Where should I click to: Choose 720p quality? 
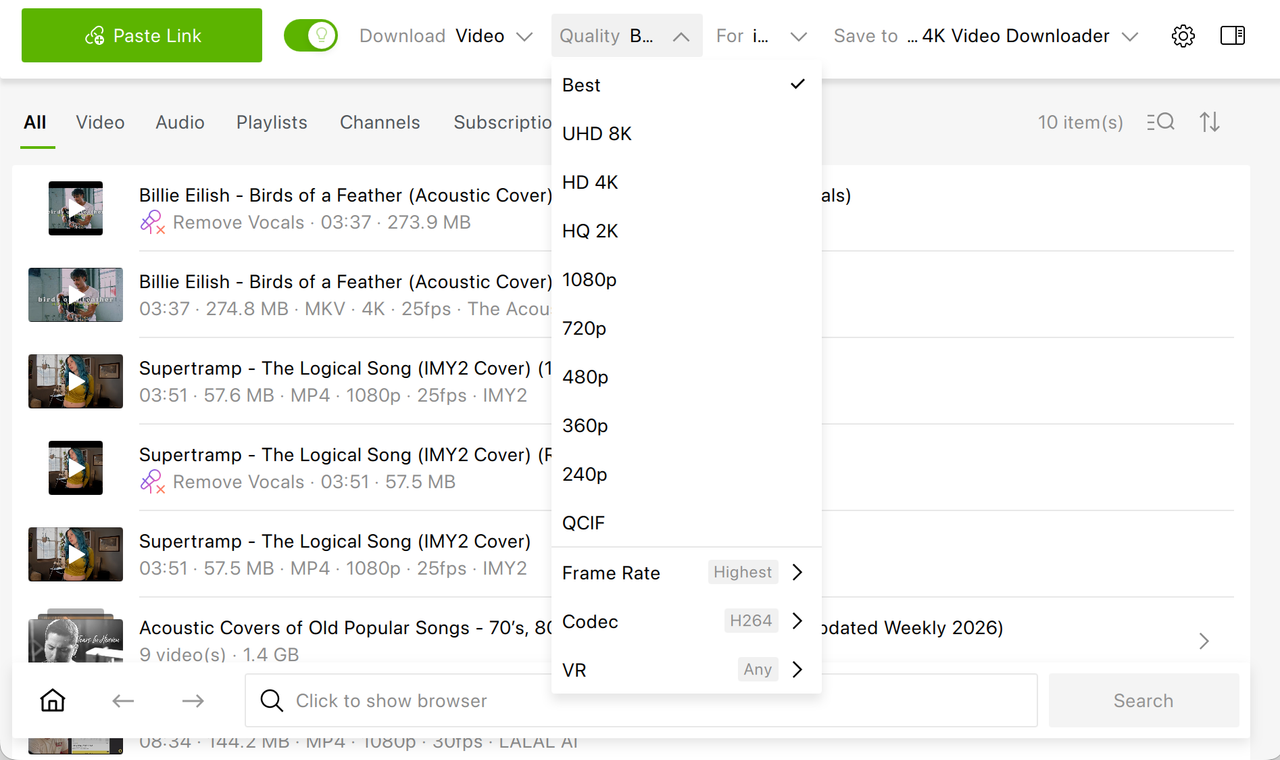[x=686, y=328]
